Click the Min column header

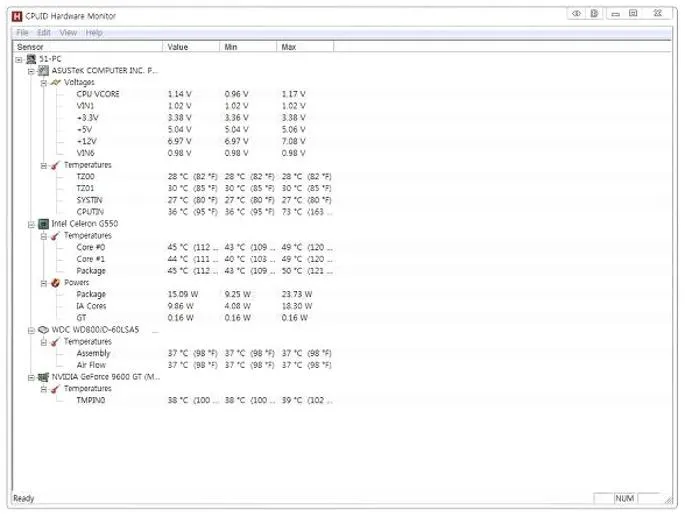click(x=248, y=47)
